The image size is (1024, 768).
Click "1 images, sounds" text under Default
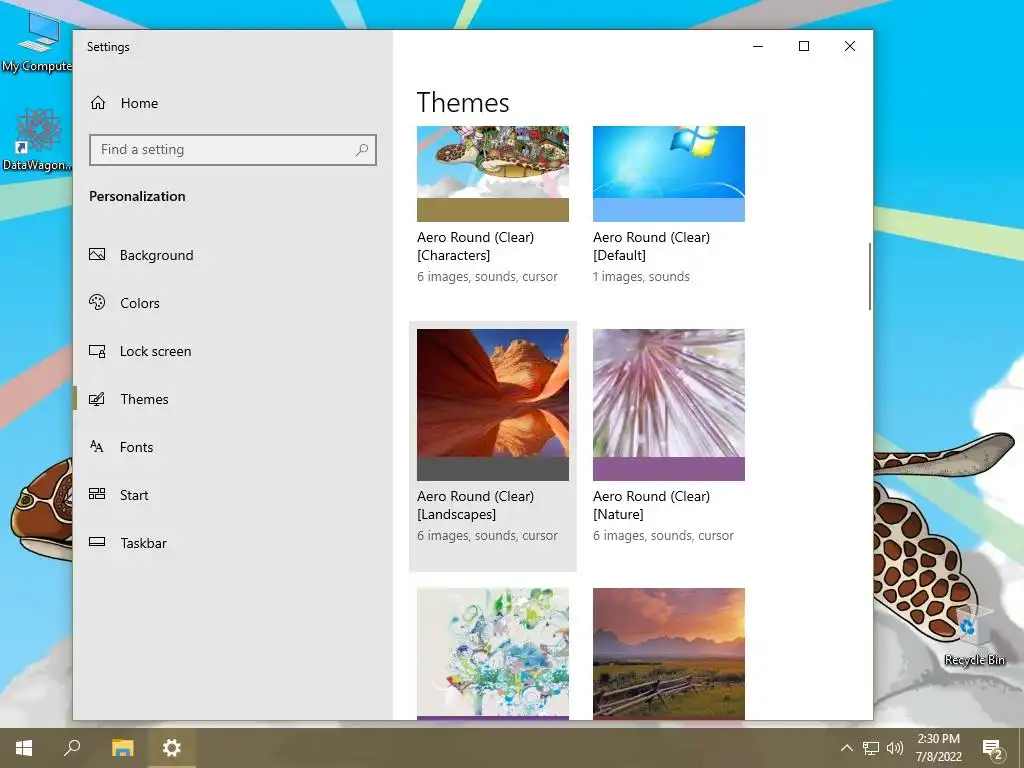pos(641,277)
